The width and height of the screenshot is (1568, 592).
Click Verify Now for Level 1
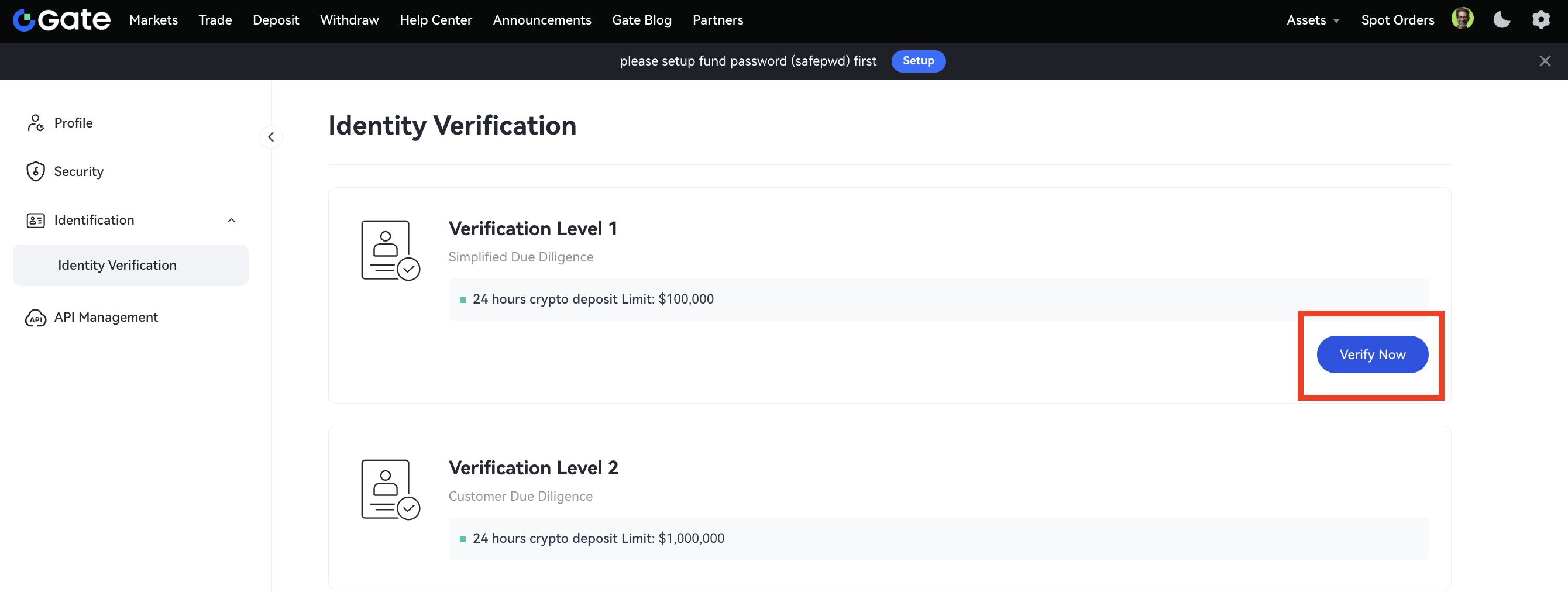pos(1372,354)
